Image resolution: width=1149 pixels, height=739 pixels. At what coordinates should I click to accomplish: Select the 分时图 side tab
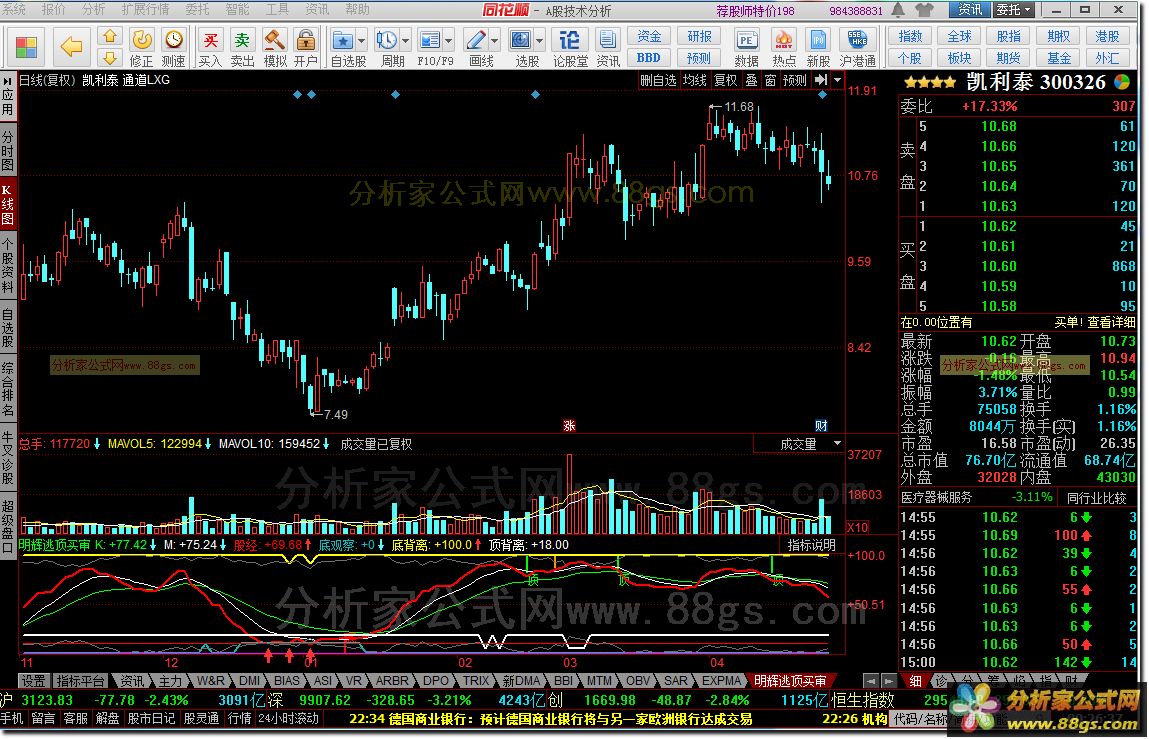point(7,150)
